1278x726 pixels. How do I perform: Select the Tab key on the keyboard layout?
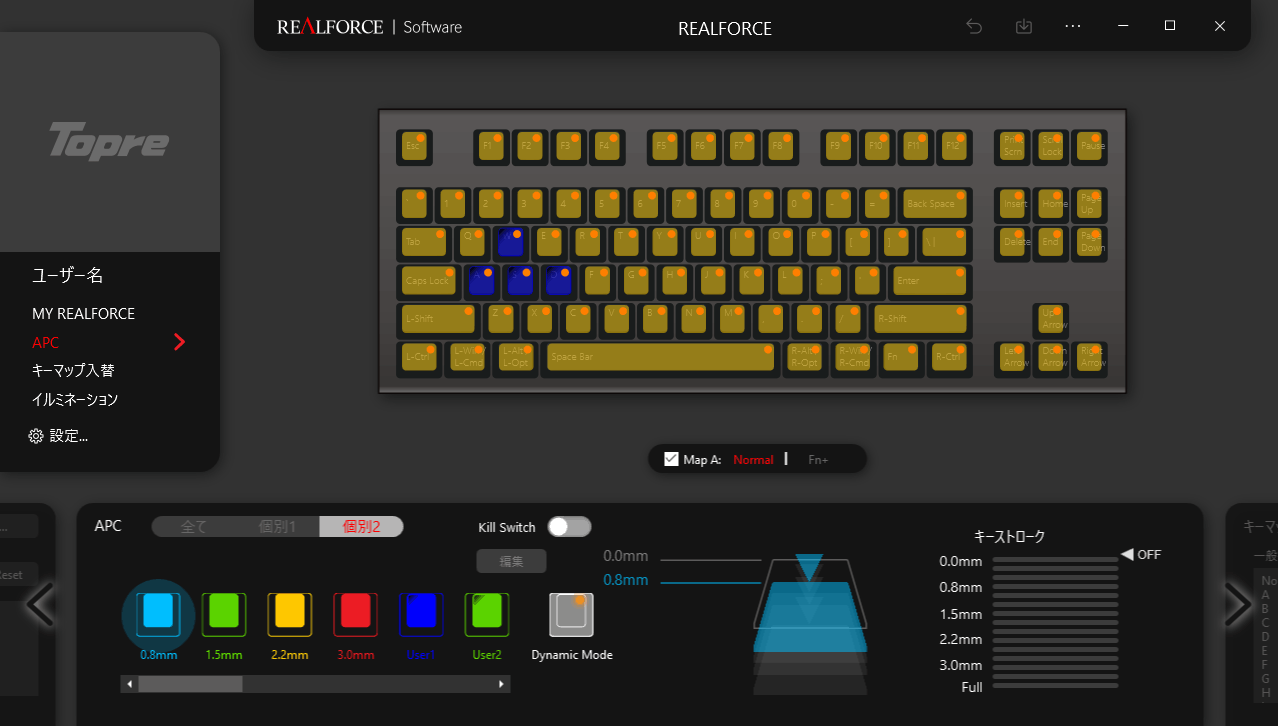tap(424, 242)
